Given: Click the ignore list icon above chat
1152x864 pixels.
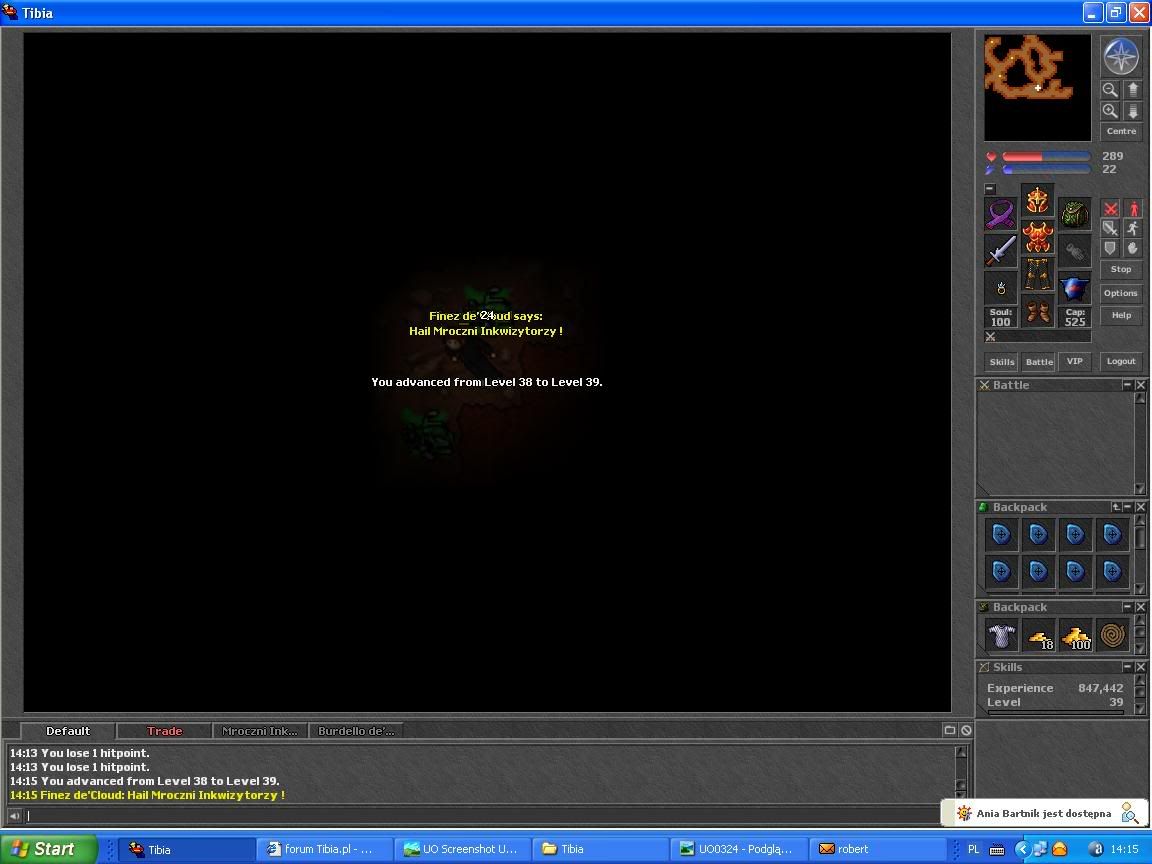Looking at the screenshot, I should (x=966, y=730).
